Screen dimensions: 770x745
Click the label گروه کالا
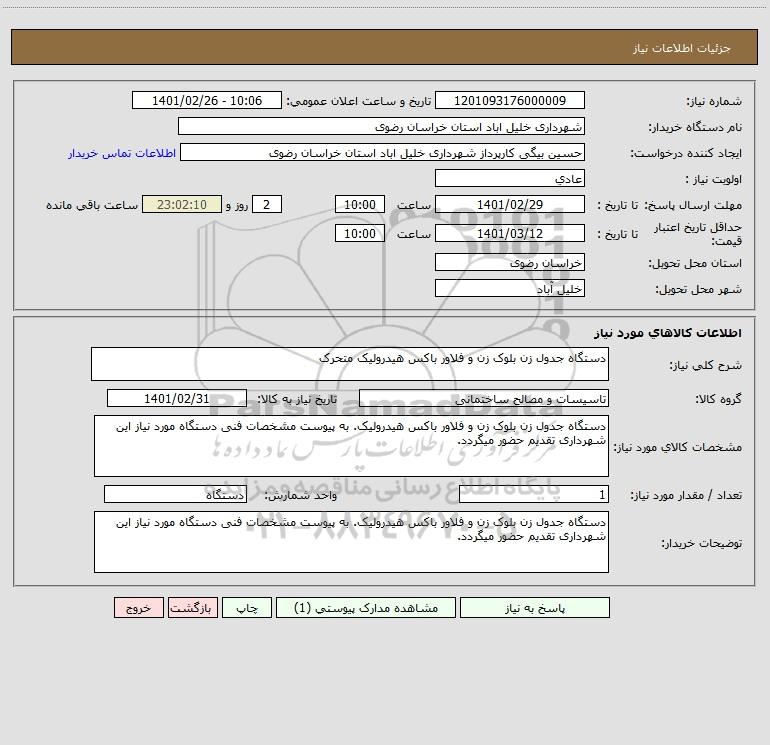(718, 399)
